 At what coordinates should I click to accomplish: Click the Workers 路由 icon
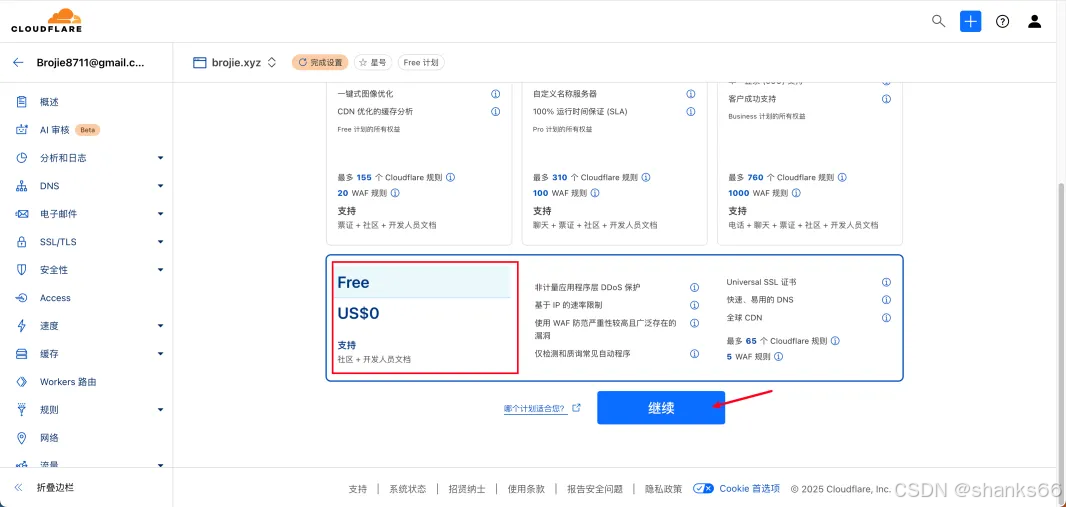22,382
